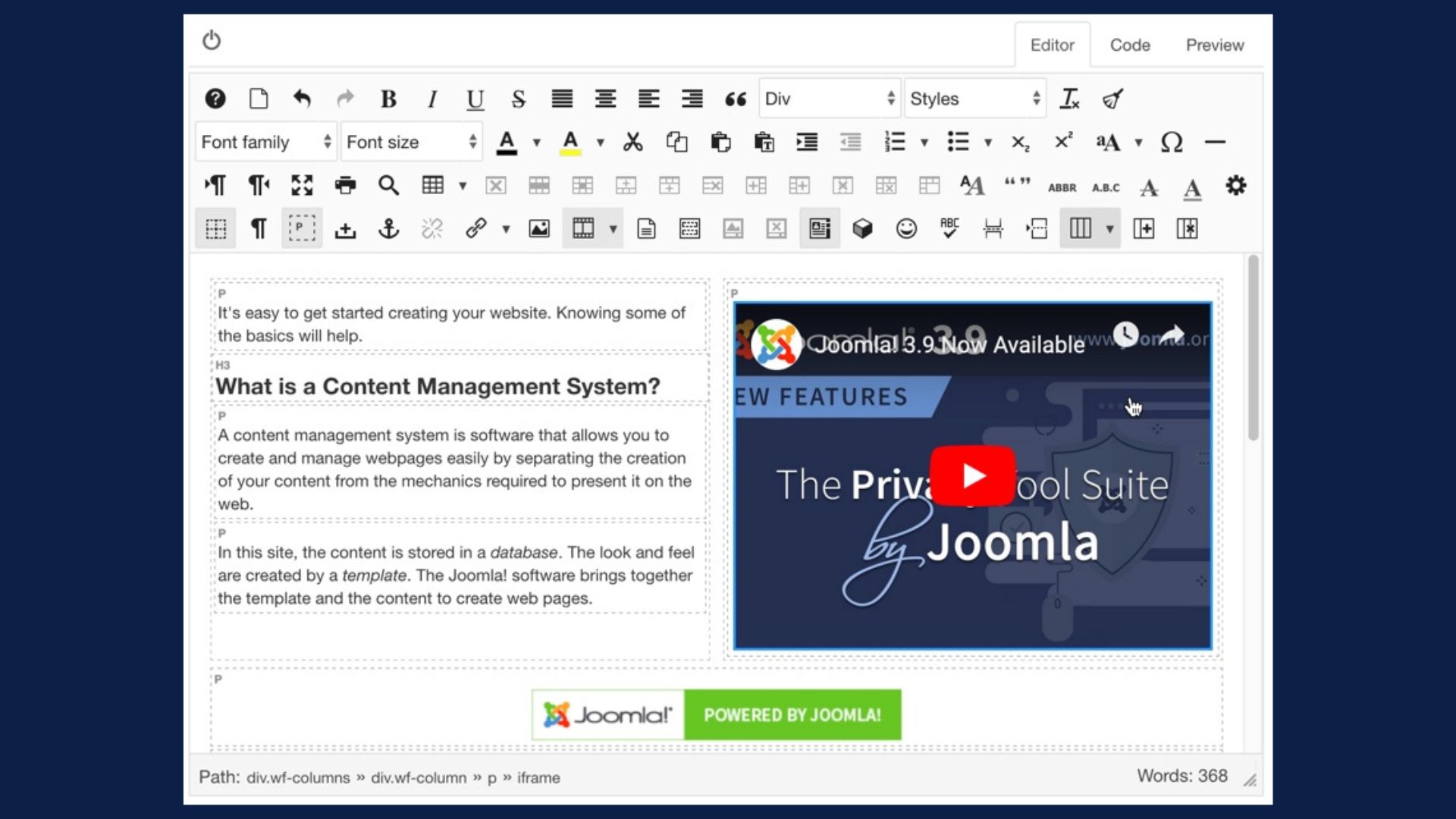Justify text alignment
Viewport: 1456px width, 819px height.
562,99
